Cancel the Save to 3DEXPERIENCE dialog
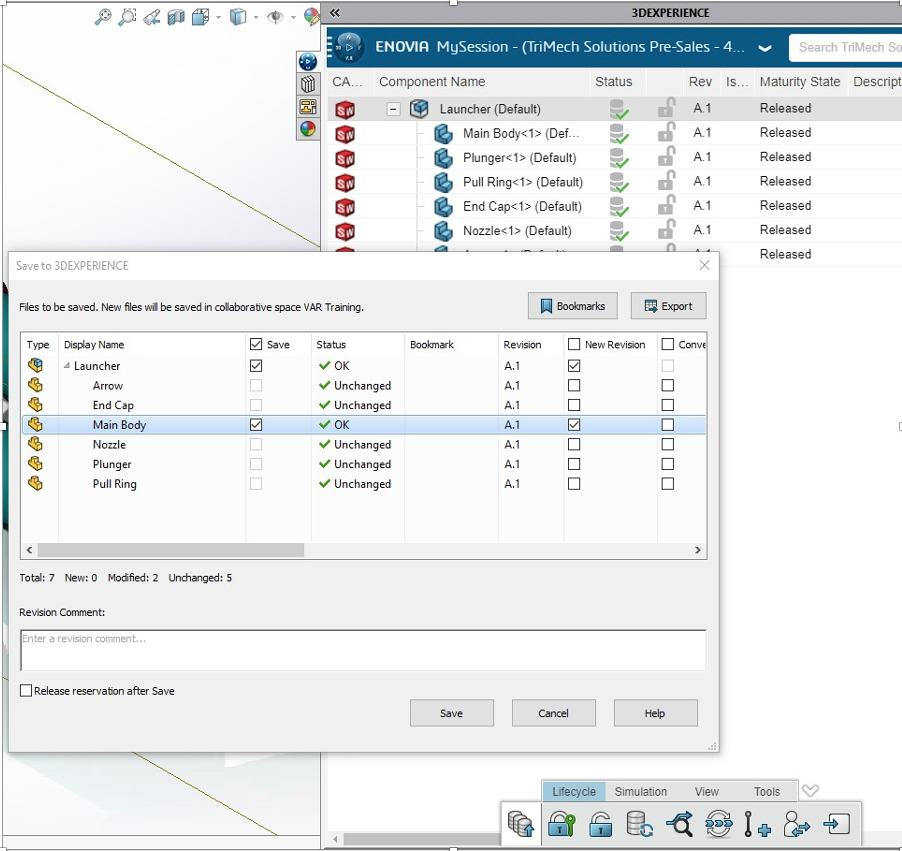 553,713
